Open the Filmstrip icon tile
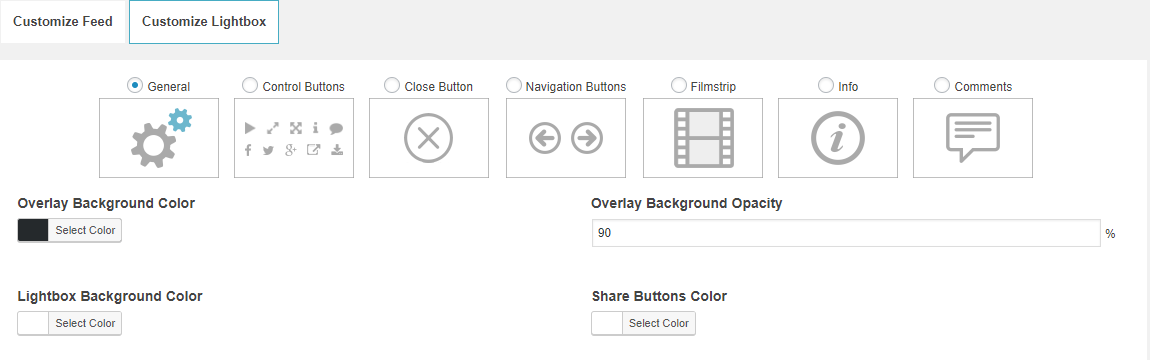Screen dimensions: 1150x360 tap(703, 138)
